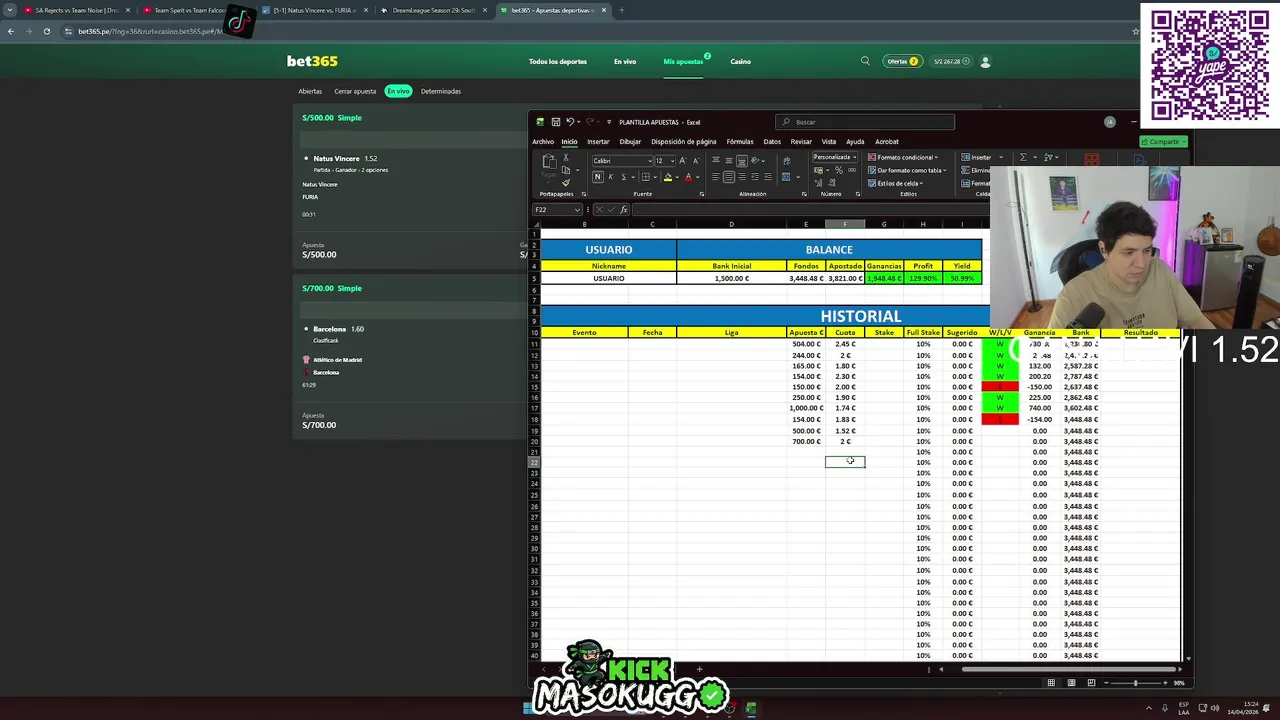The image size is (1280, 720).
Task: Switch to the Vista ribbon tab
Action: 829,141
